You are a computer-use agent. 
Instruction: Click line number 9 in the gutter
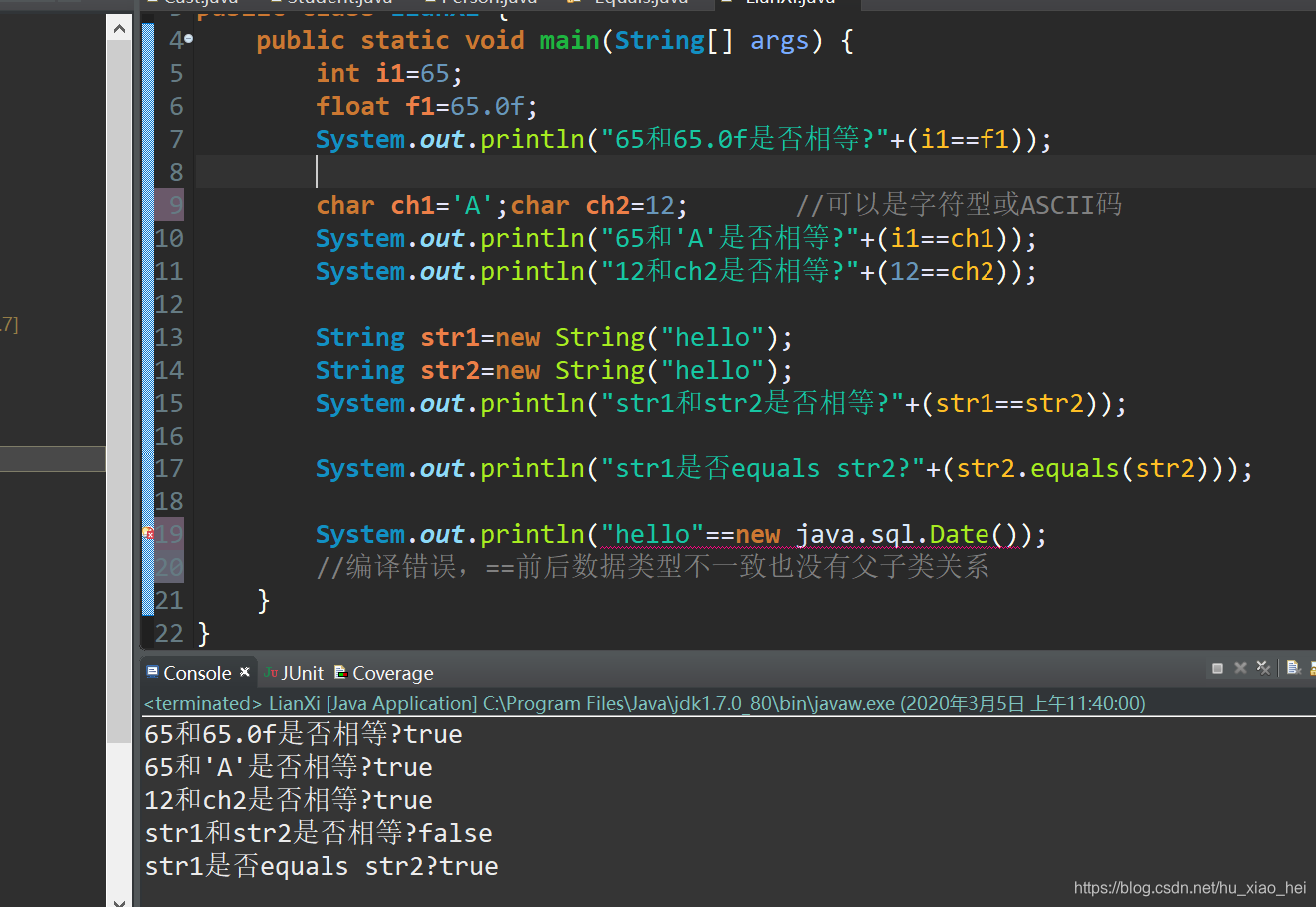coord(175,205)
